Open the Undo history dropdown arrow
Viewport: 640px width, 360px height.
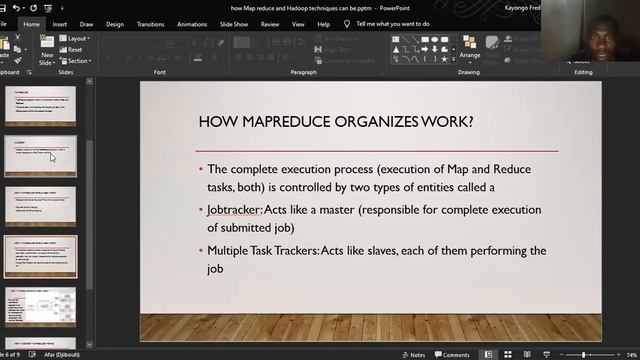23,8
